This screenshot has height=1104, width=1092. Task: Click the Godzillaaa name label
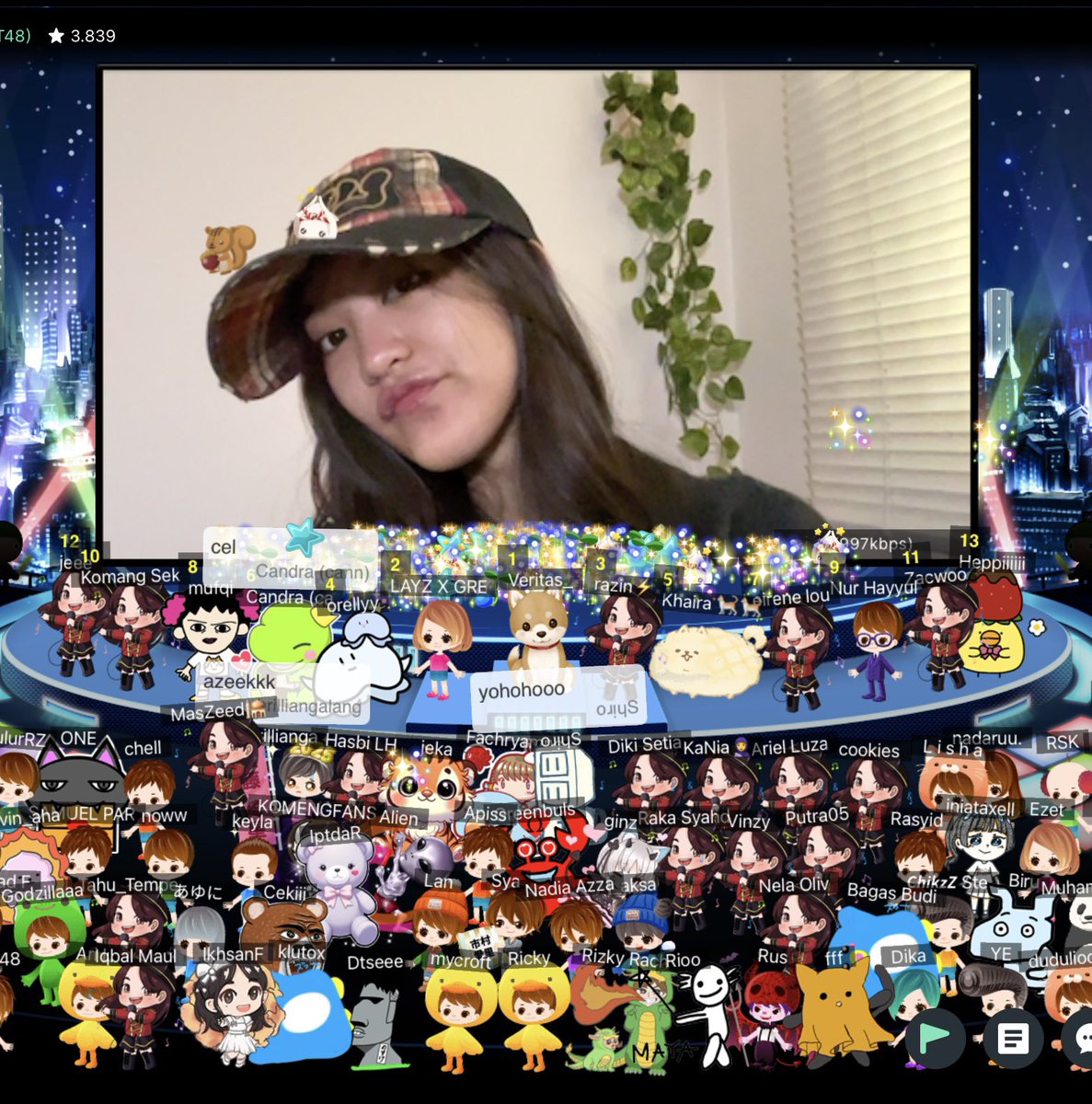click(x=41, y=893)
